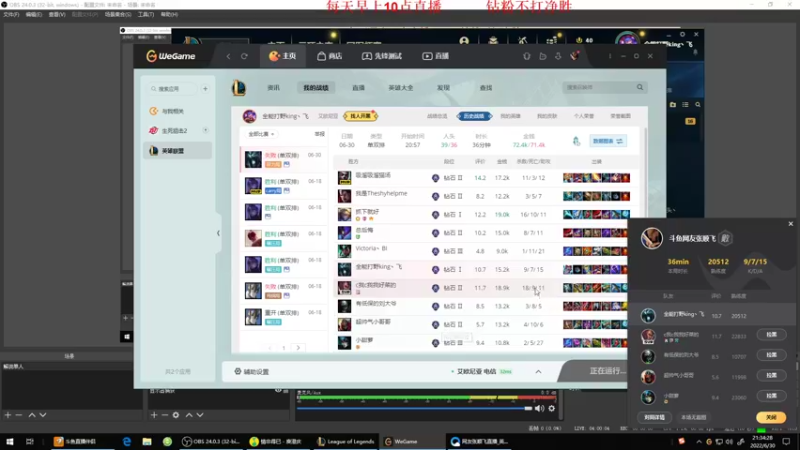Switch to 历史战绩 view
Image resolution: width=800 pixels, height=450 pixels.
(x=474, y=116)
